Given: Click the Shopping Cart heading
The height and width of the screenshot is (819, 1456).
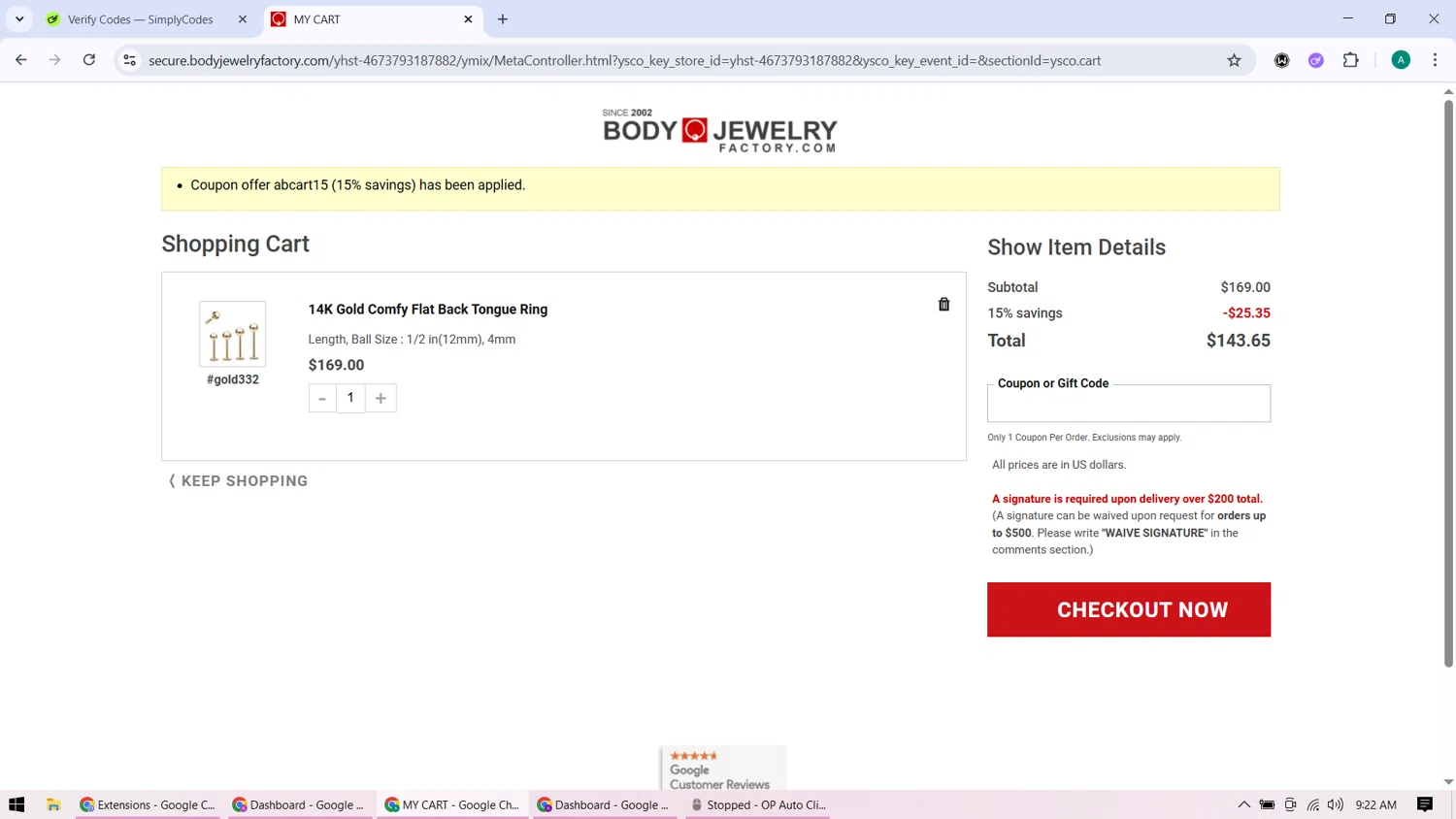Looking at the screenshot, I should [x=236, y=244].
